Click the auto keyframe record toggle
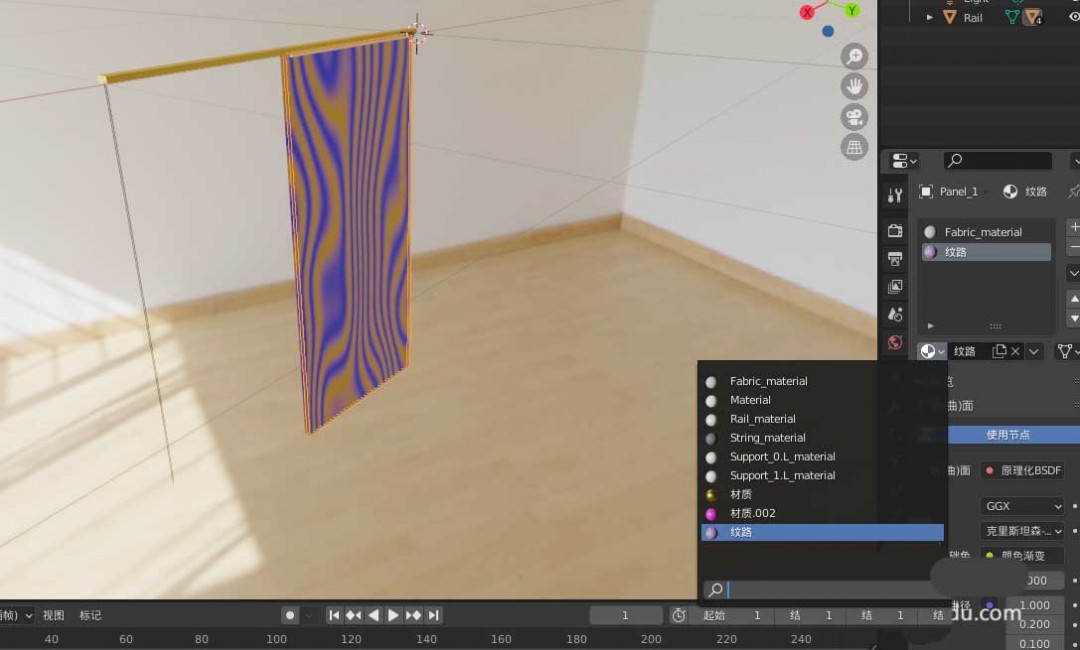This screenshot has width=1080, height=650. (x=289, y=614)
